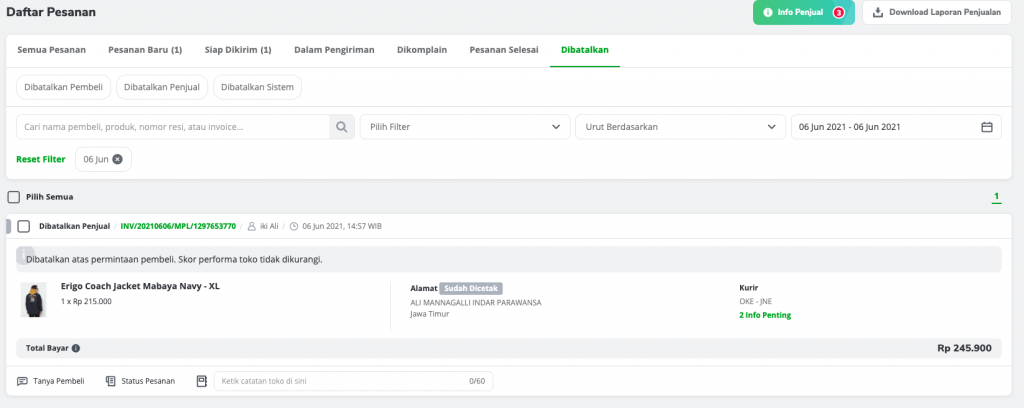This screenshot has height=408, width=1024.
Task: Open the 06 Jun 2021 date range picker
Action: 896,127
